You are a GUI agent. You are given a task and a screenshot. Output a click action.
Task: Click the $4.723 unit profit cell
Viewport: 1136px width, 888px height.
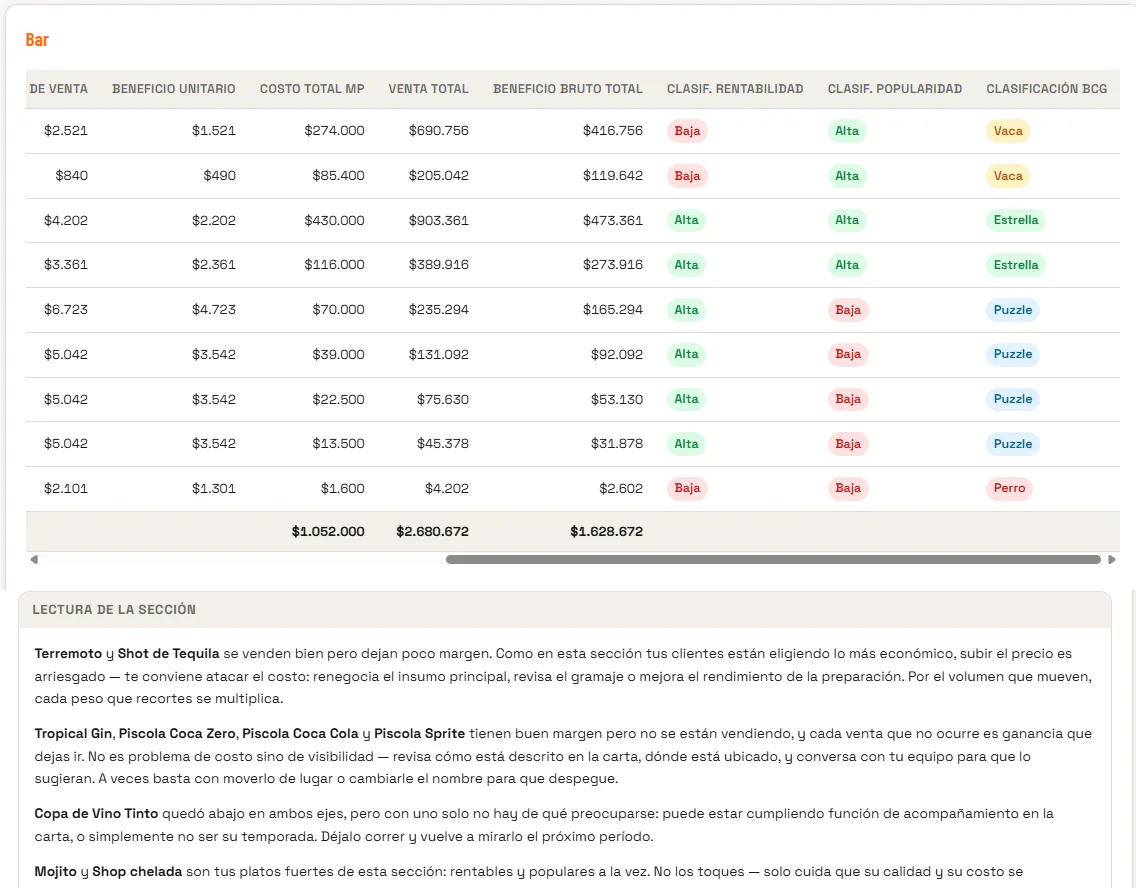tap(214, 310)
